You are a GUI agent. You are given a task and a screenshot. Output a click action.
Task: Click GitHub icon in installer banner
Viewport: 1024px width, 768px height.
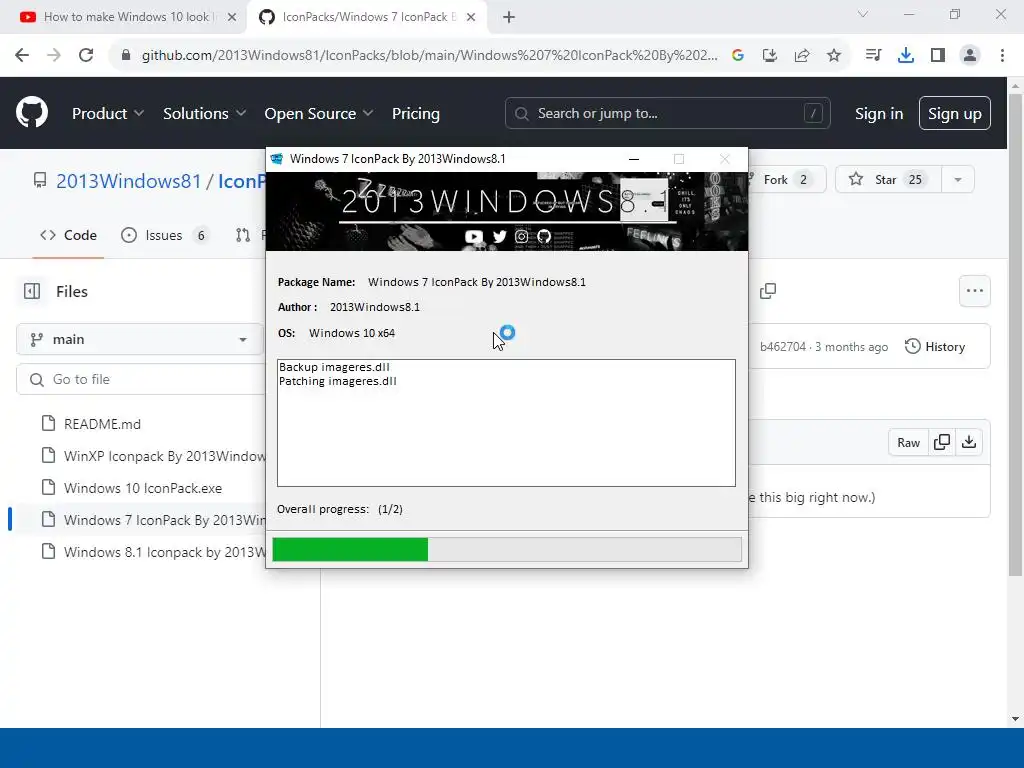pyautogui.click(x=544, y=236)
